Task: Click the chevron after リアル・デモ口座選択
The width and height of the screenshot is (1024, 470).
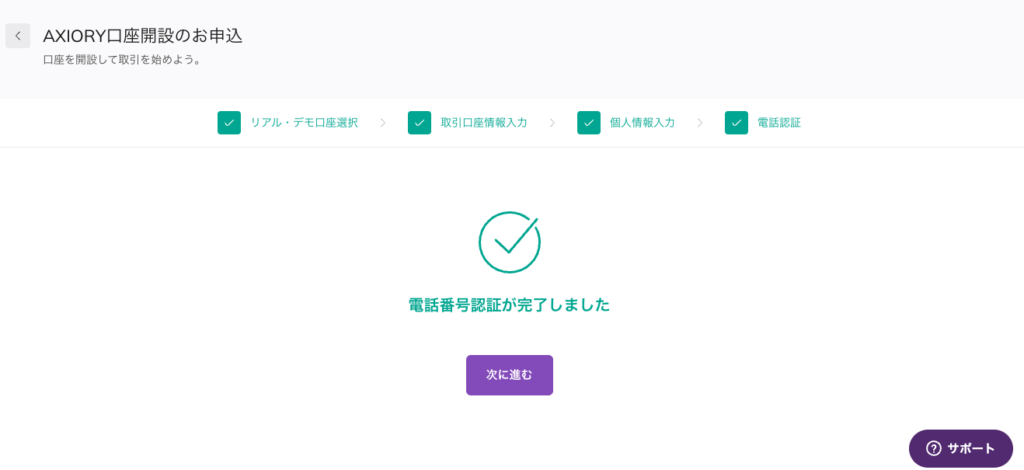Action: 383,123
